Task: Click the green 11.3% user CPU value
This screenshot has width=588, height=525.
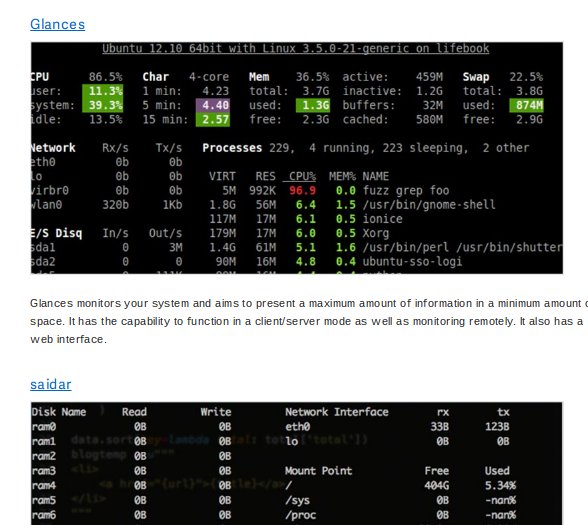Action: 103,91
